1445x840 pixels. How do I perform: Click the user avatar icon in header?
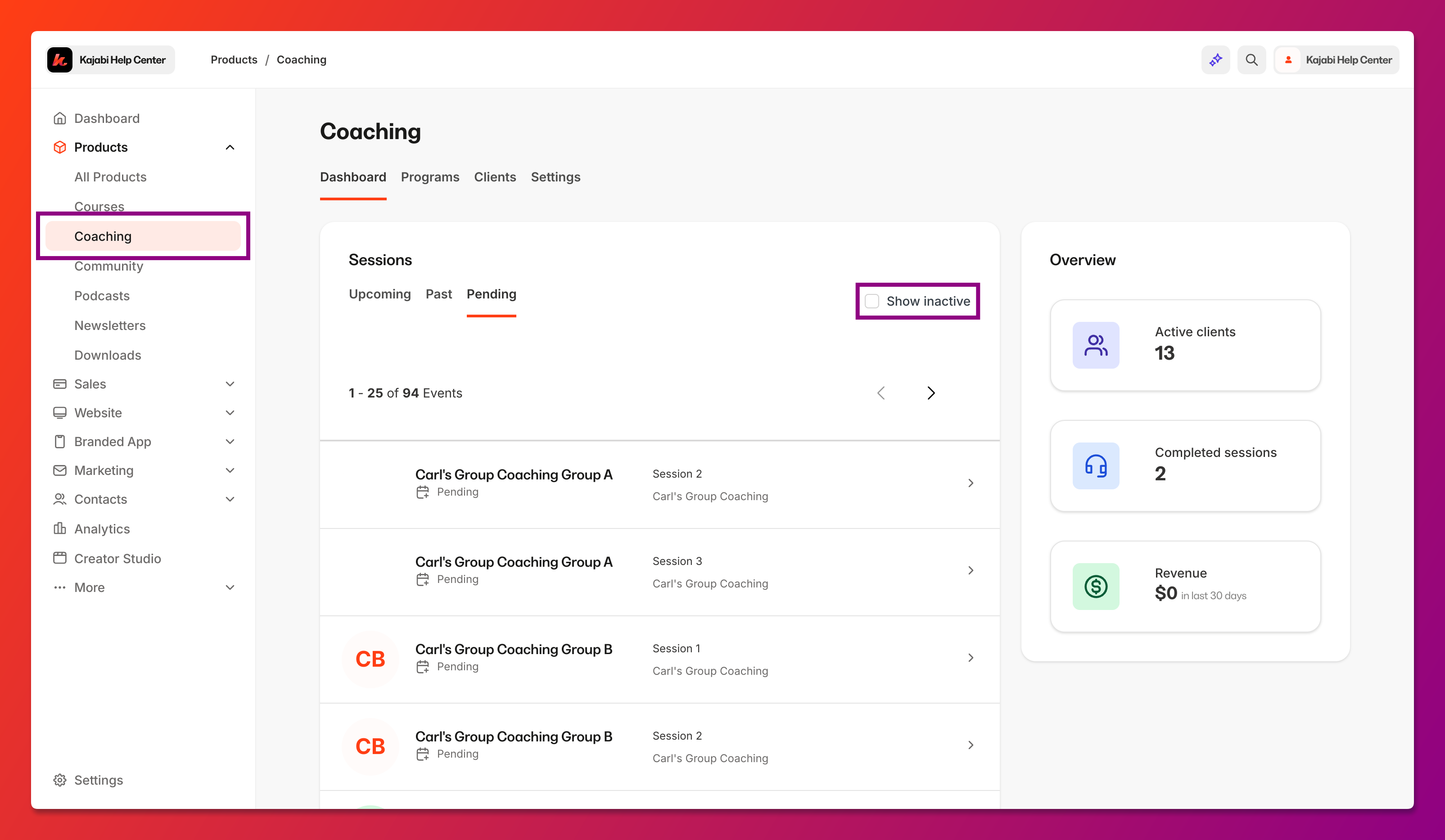tap(1288, 59)
